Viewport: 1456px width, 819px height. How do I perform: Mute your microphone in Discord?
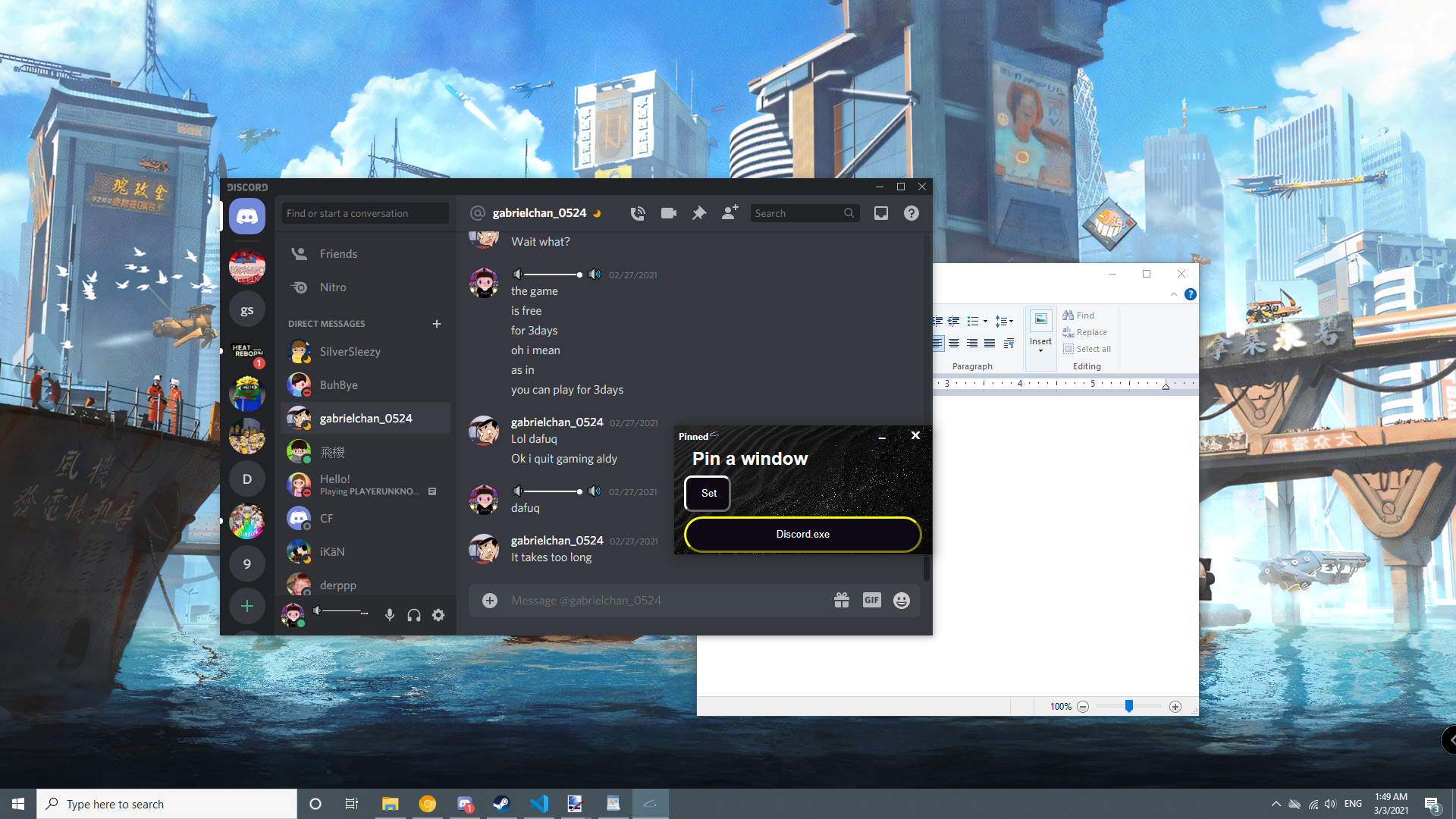(x=390, y=615)
